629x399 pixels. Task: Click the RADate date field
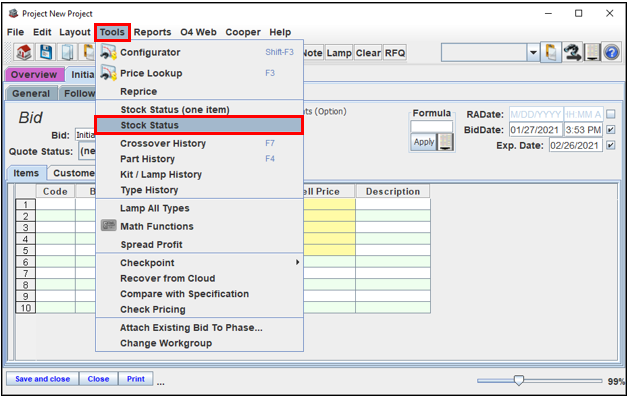(x=536, y=114)
